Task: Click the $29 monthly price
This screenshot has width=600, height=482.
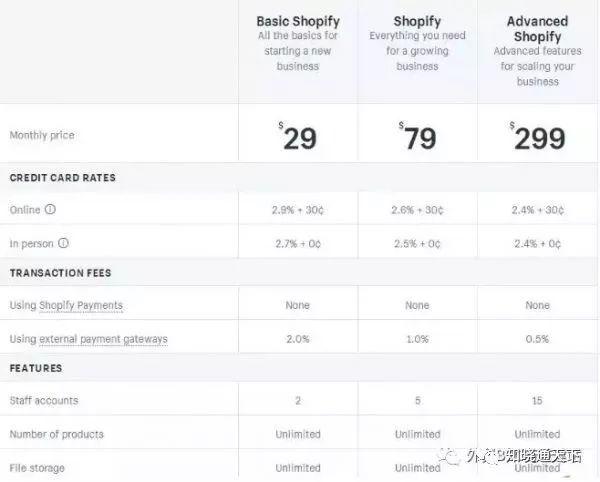Action: (x=298, y=136)
